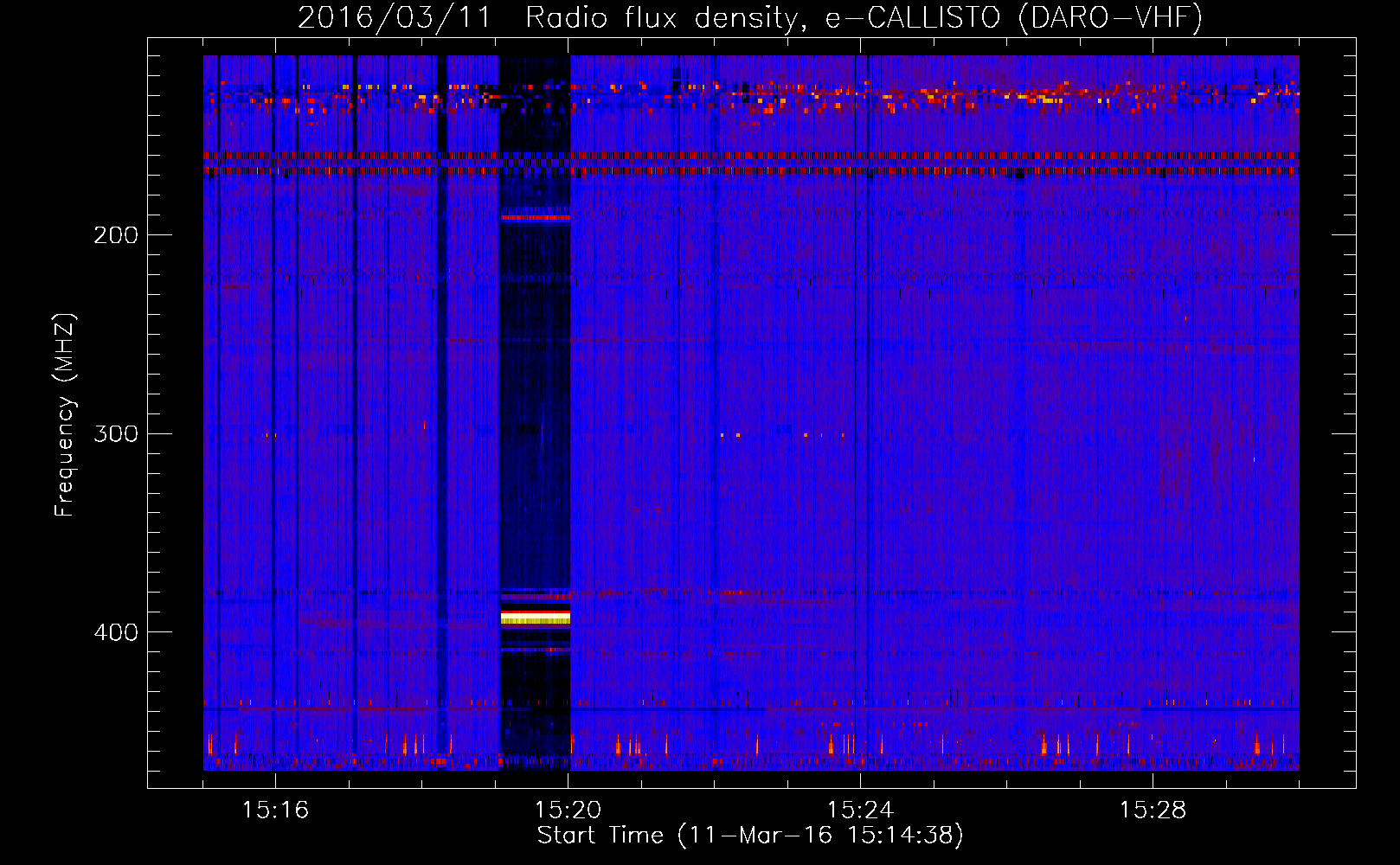Click the 'Start Time (11-Mar-16 15:14:38)' label
1400x865 pixels.
click(750, 836)
